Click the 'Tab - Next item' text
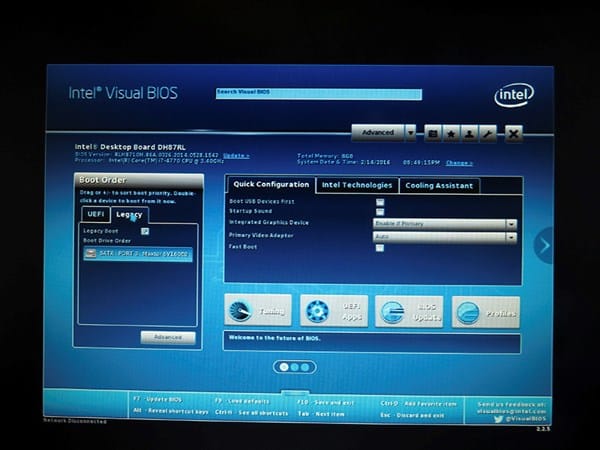Screen dimensions: 600x450 [321, 414]
